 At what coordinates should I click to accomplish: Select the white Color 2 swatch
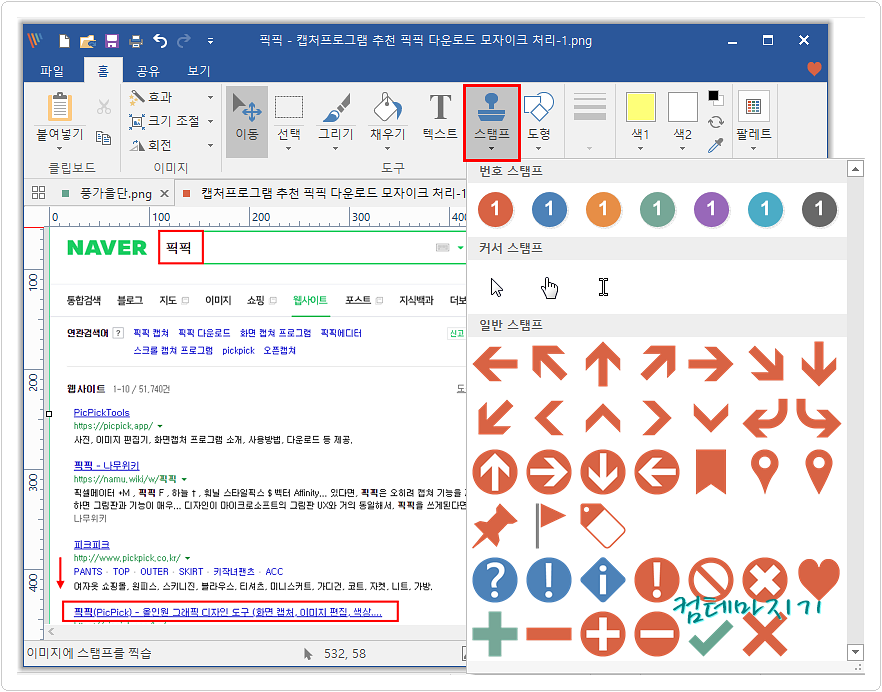(682, 107)
